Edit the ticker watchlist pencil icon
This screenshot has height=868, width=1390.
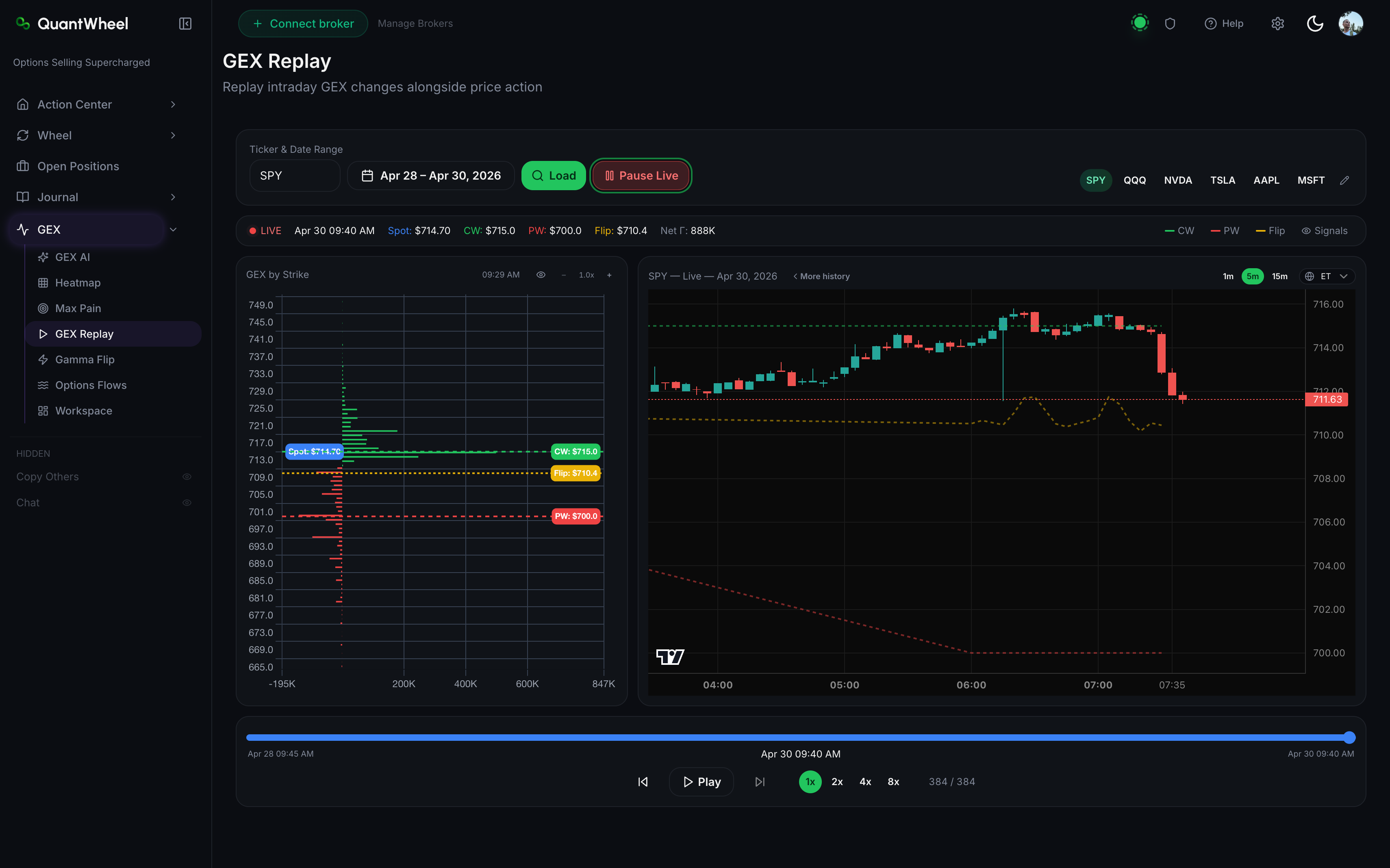coord(1344,180)
